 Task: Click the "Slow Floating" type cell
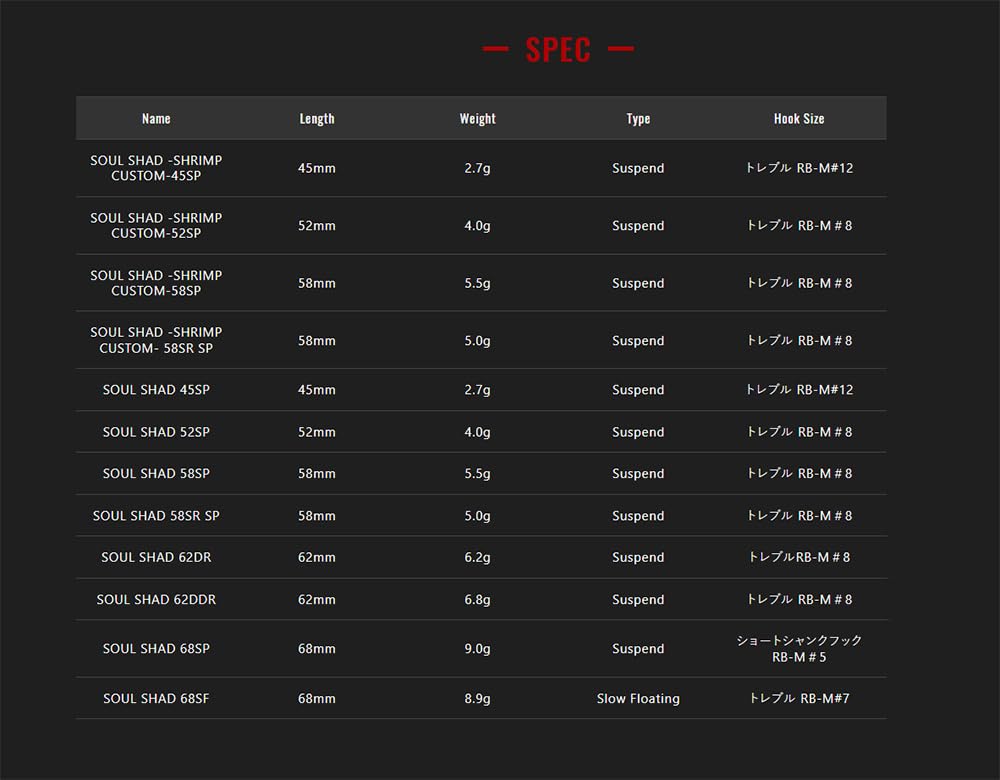pyautogui.click(x=638, y=699)
